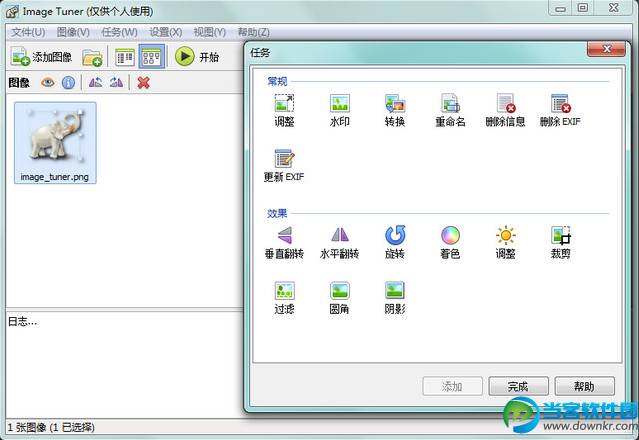Open the 图像(V) menu
This screenshot has height=440, width=639.
tap(73, 32)
